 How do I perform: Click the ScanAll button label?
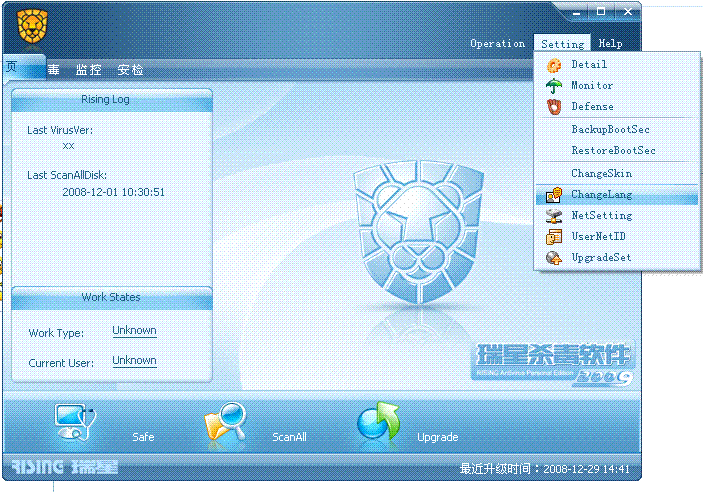click(289, 437)
